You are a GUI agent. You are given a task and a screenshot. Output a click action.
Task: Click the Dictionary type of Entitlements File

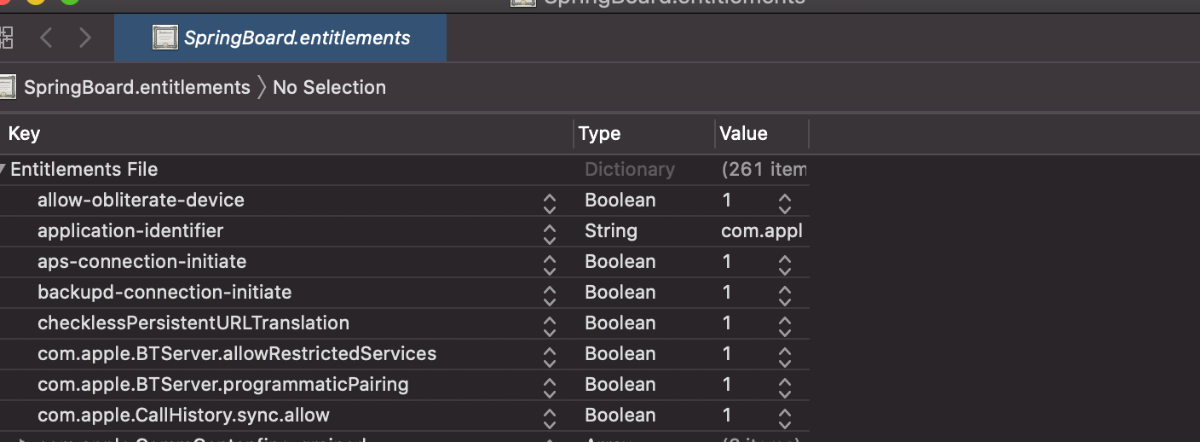coord(630,170)
